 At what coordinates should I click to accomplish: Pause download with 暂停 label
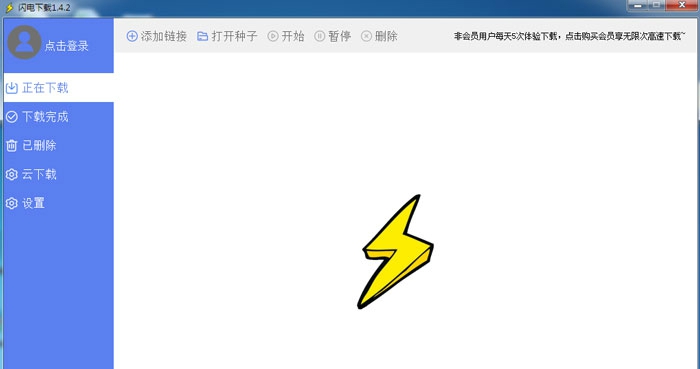click(x=340, y=36)
